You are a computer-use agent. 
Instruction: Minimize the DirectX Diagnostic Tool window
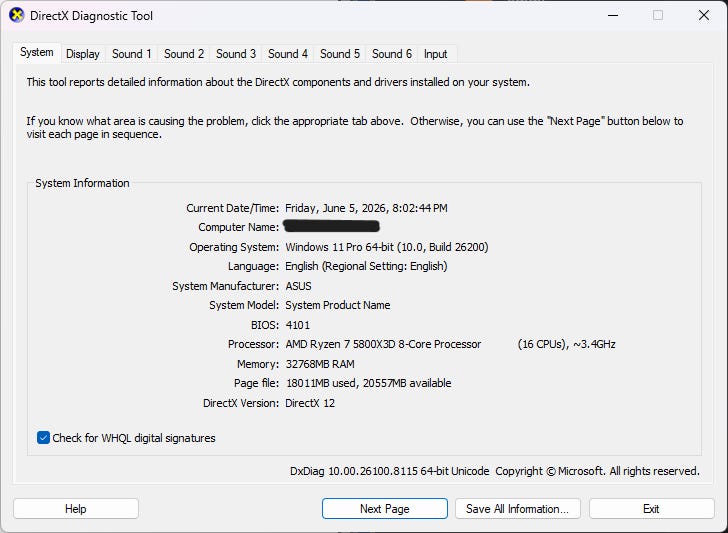pos(613,15)
